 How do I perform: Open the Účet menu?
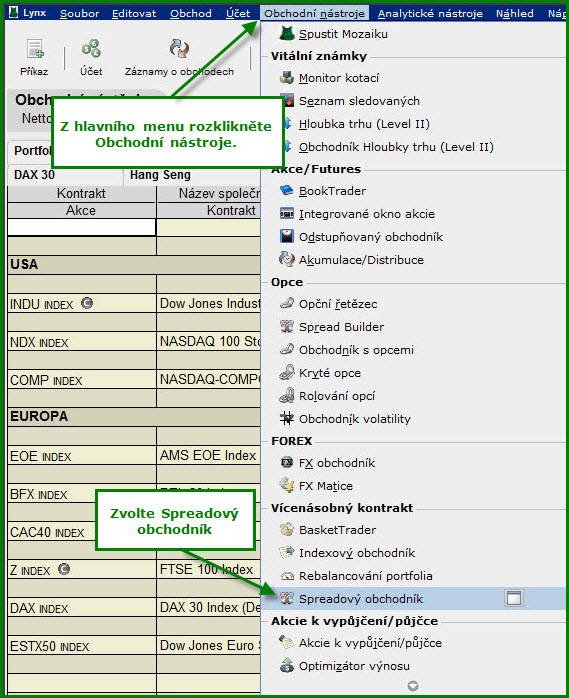(x=238, y=13)
